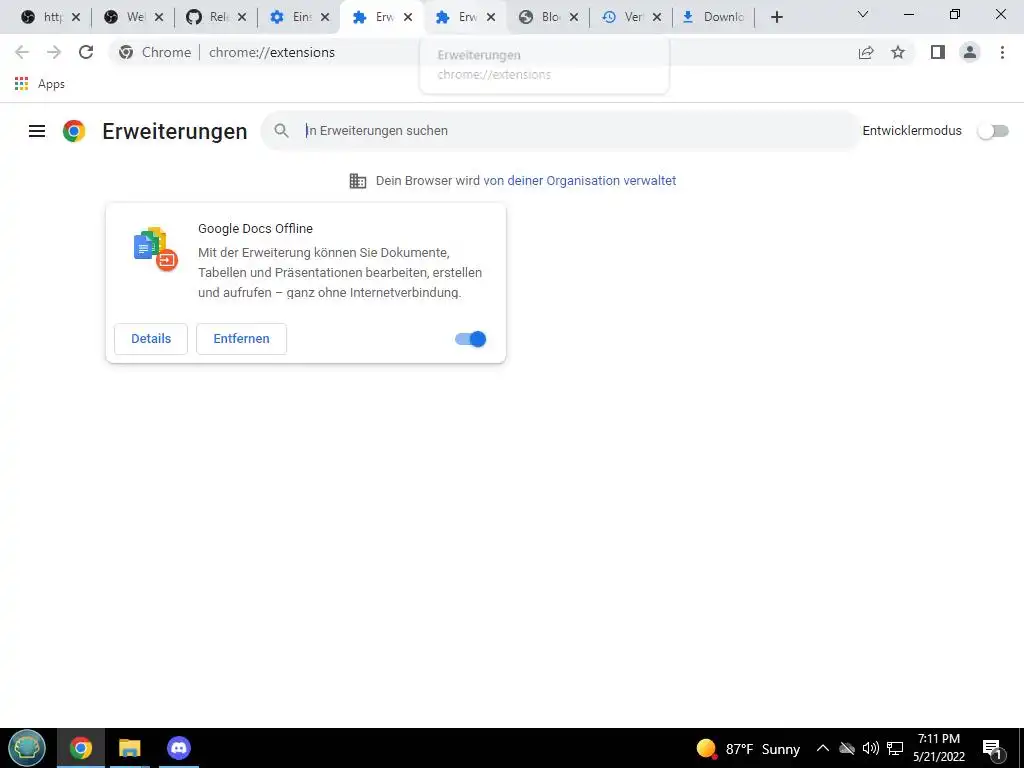Click the browser forward arrow
1024x768 pixels.
pyautogui.click(x=54, y=52)
